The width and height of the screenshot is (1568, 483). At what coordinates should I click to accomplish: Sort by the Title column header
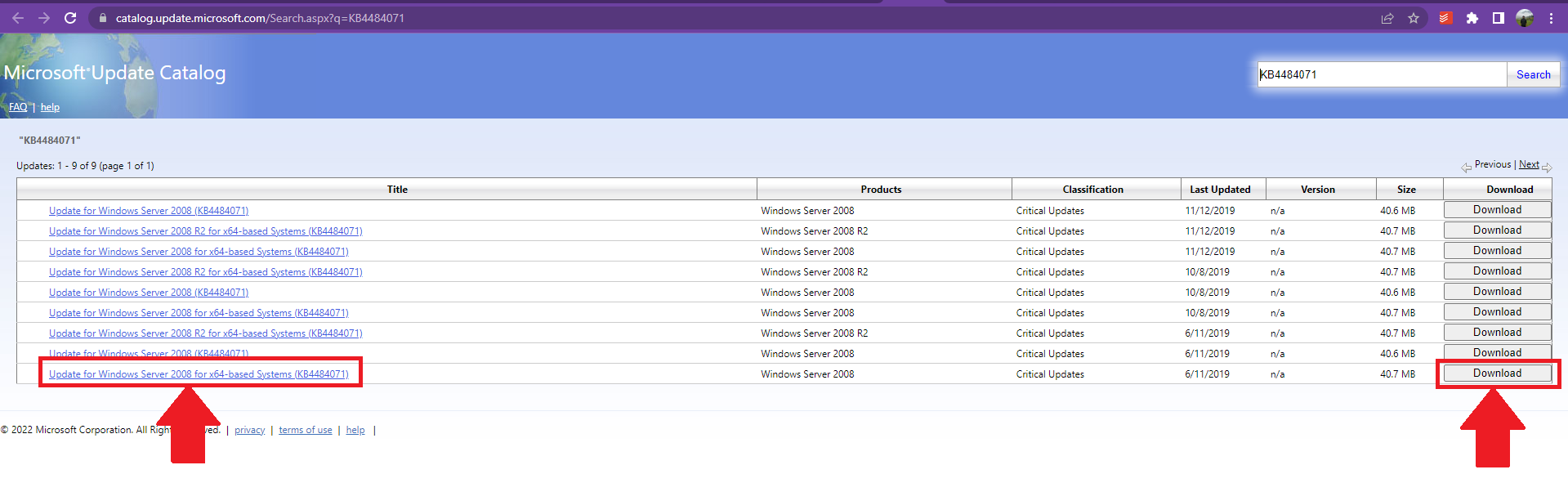click(397, 190)
